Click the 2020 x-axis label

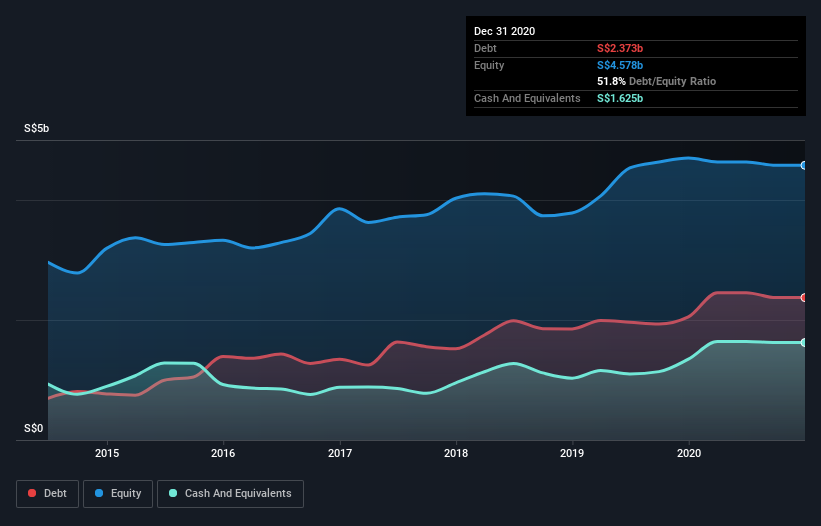[x=689, y=453]
